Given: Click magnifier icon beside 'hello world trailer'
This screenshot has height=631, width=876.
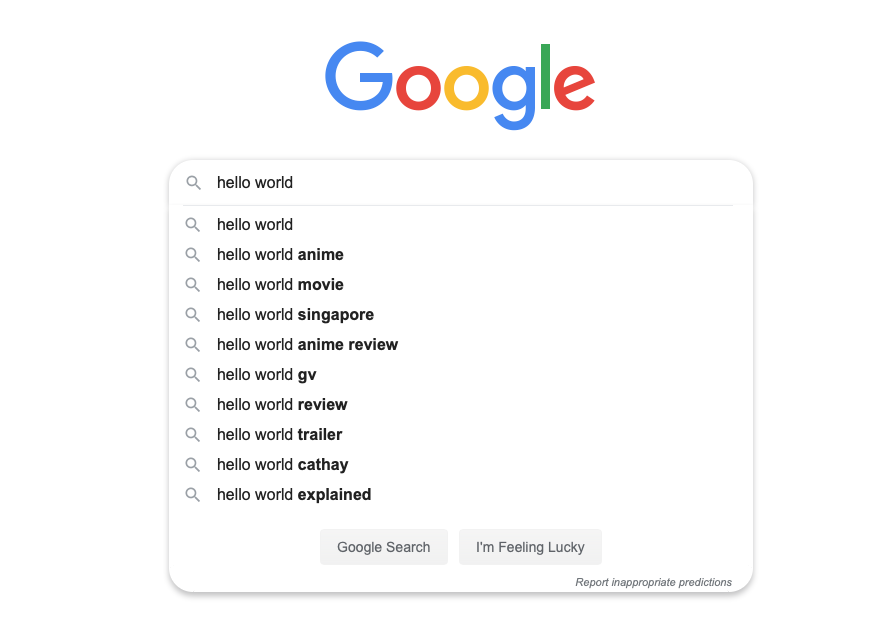Looking at the screenshot, I should pos(193,435).
